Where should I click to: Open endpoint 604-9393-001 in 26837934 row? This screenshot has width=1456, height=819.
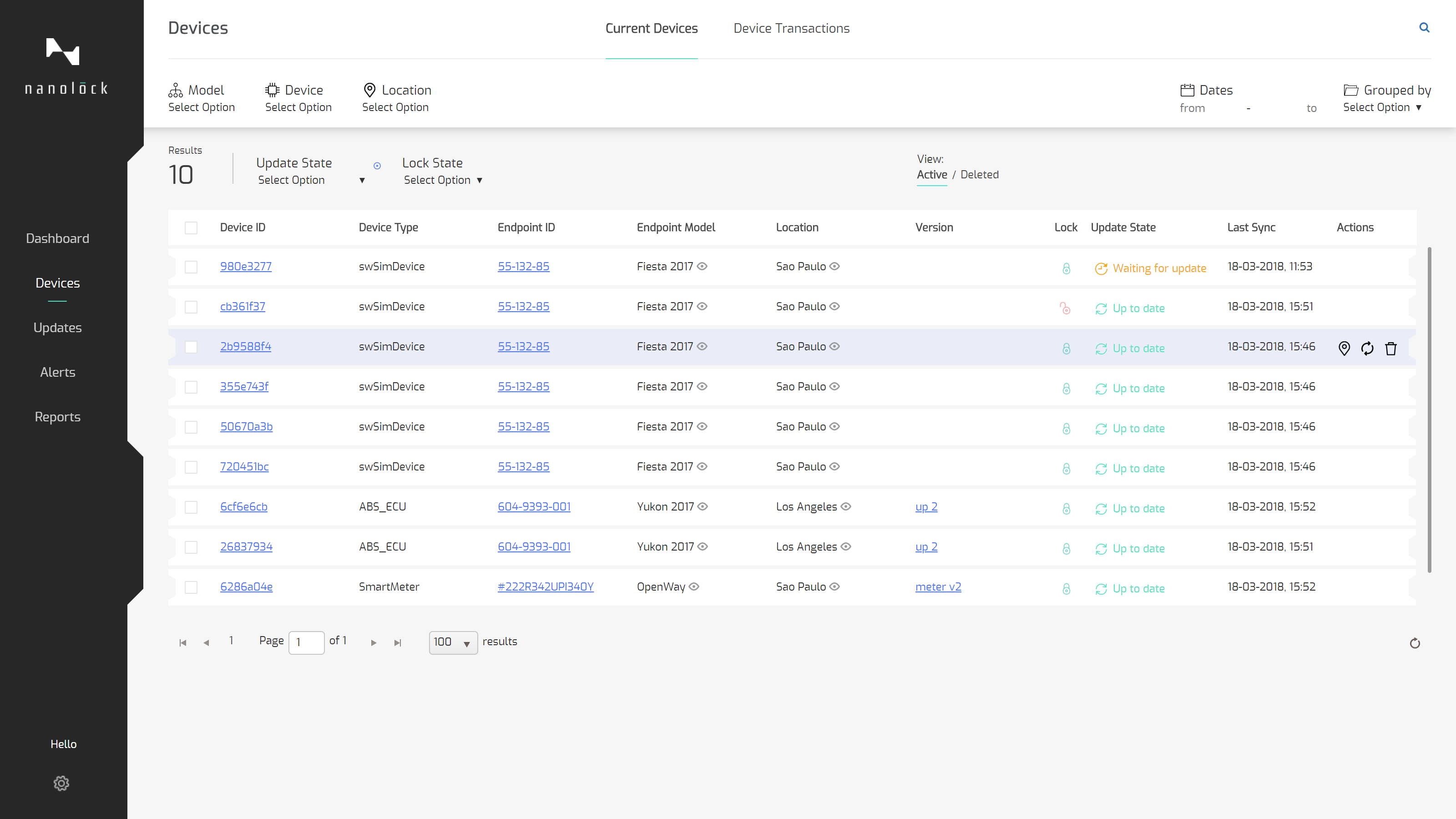tap(534, 546)
